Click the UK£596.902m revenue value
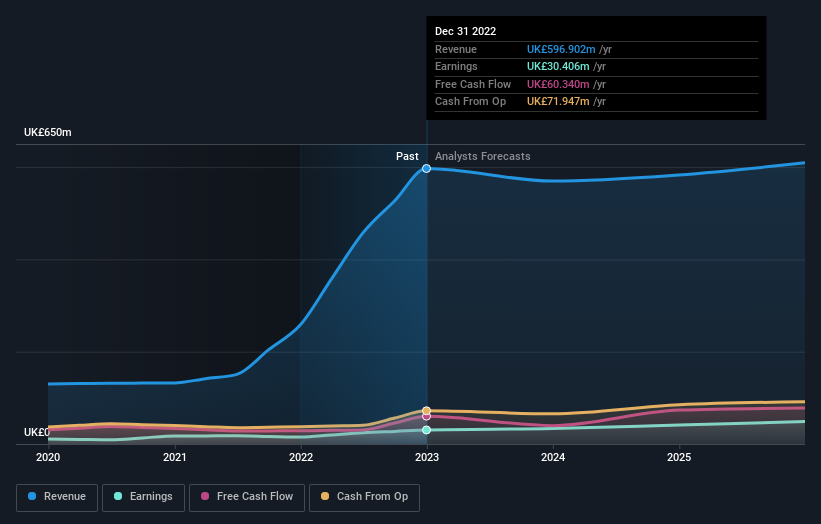 (561, 49)
